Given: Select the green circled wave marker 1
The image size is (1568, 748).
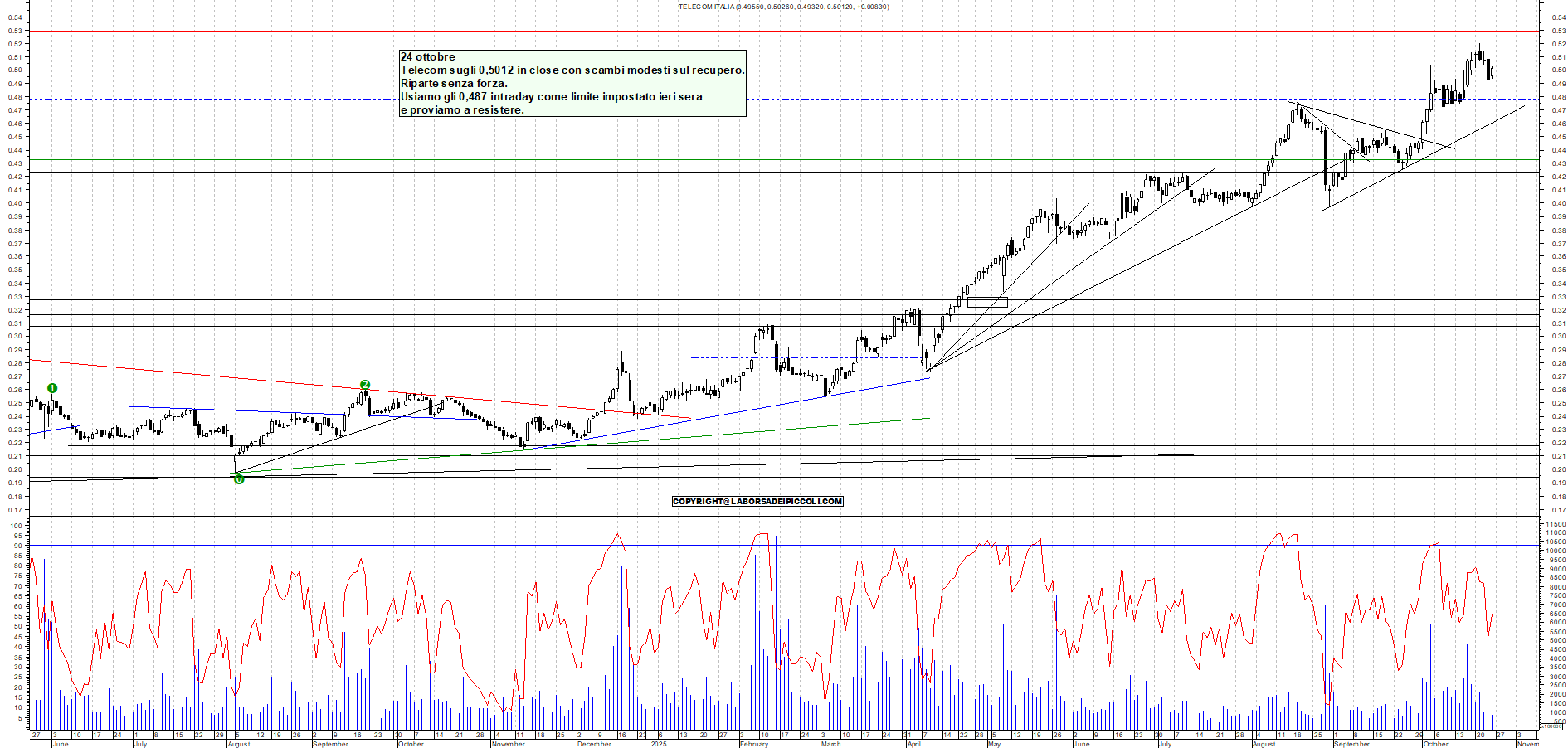Looking at the screenshot, I should point(52,387).
